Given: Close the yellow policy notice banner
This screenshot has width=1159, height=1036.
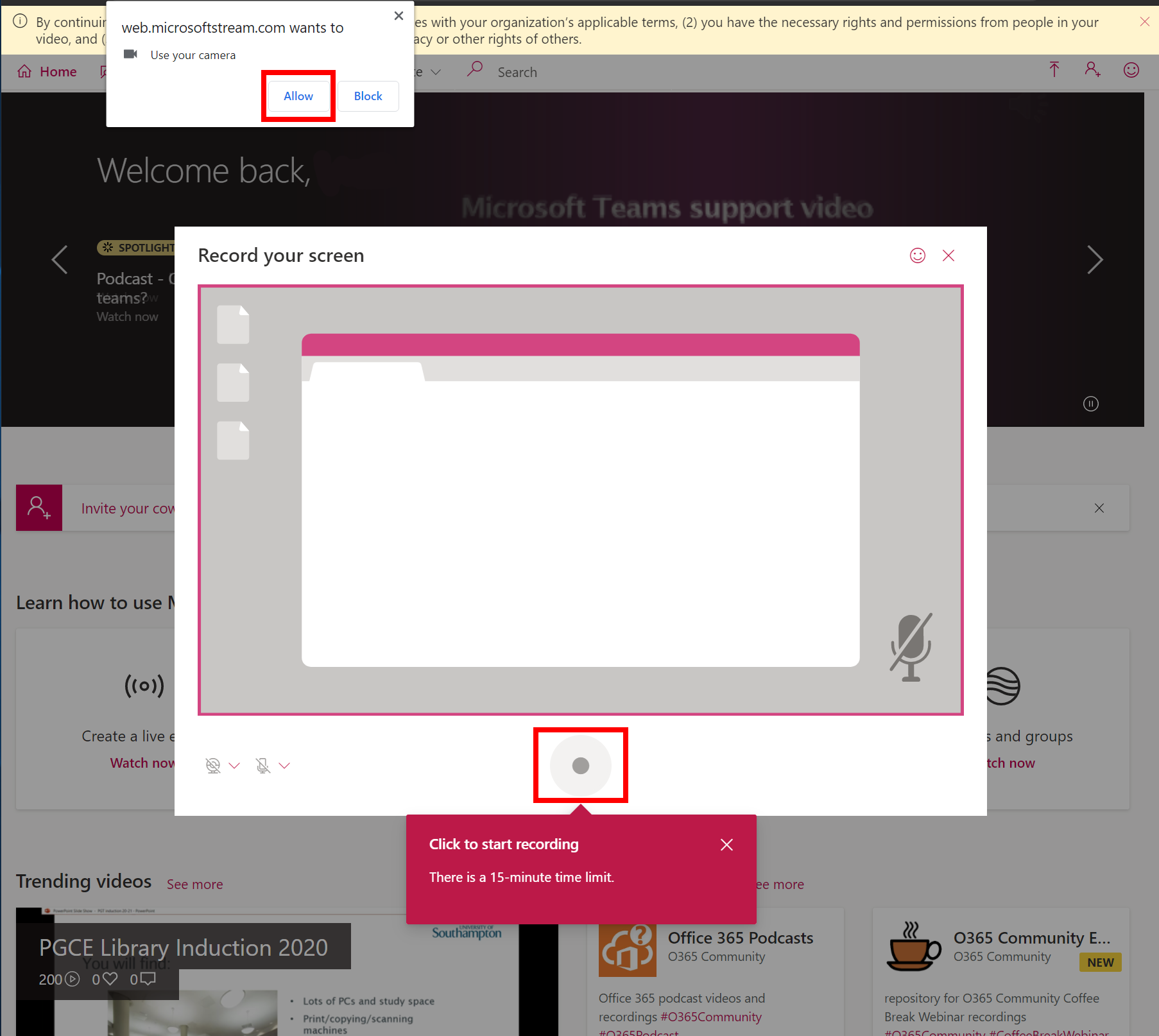Looking at the screenshot, I should pyautogui.click(x=1145, y=22).
